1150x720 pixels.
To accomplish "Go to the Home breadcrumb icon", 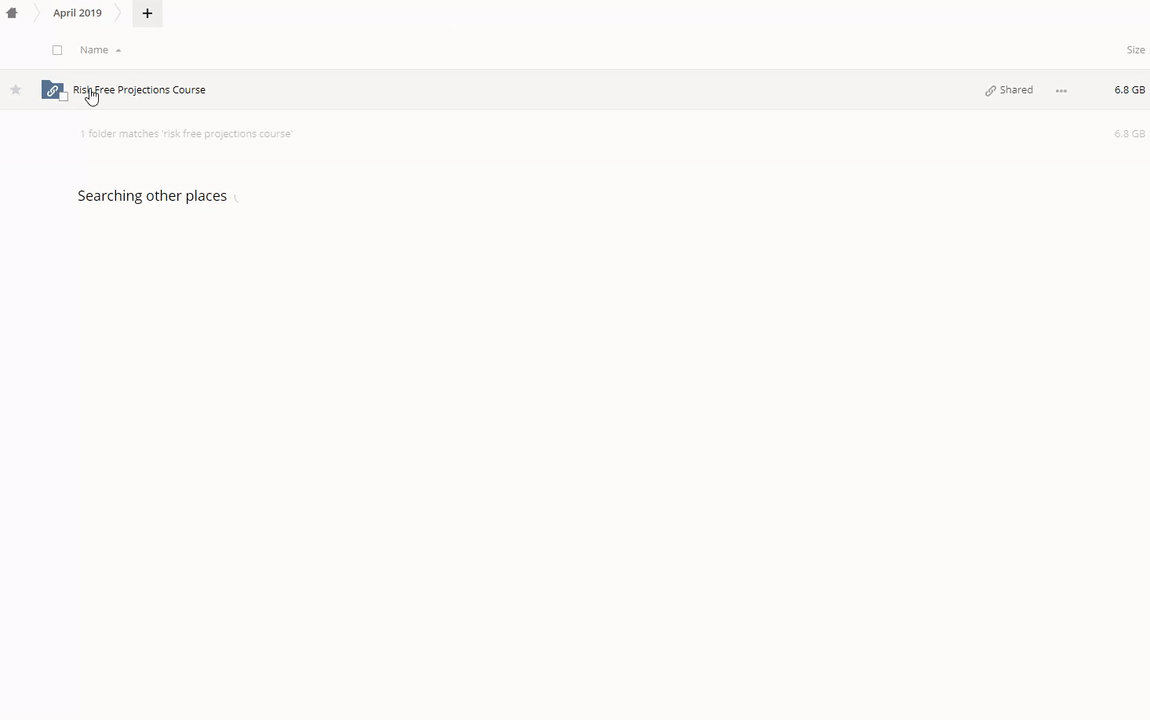I will (12, 13).
